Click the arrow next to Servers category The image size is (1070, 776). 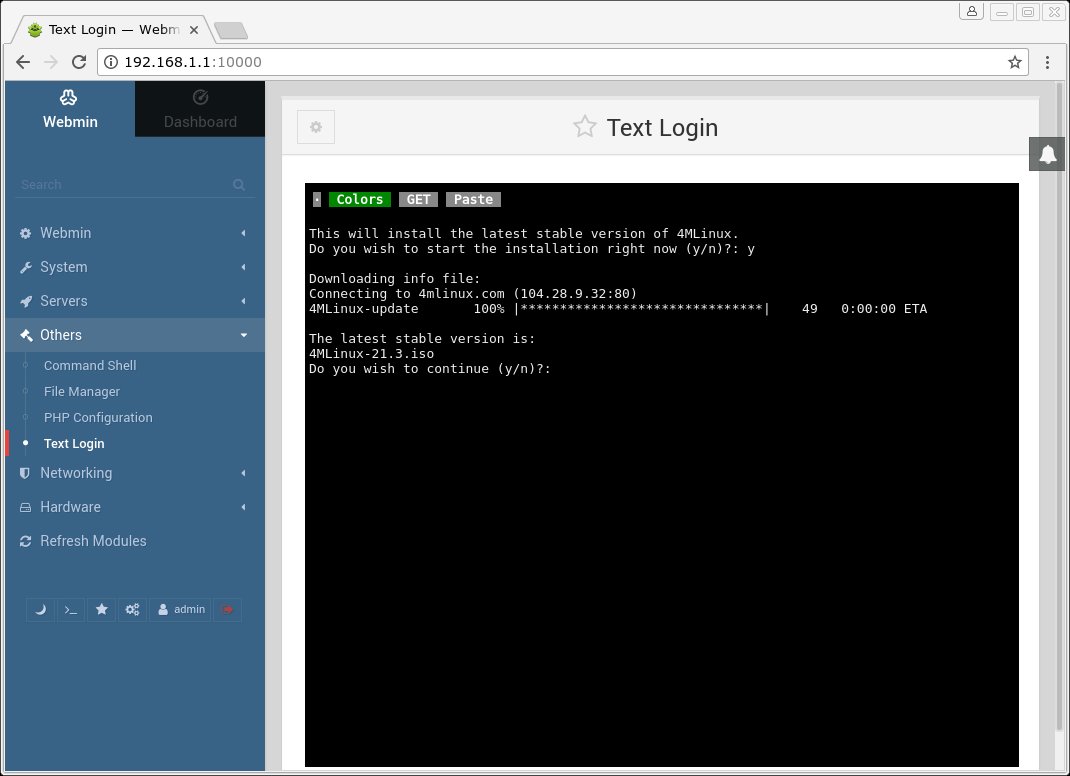244,301
